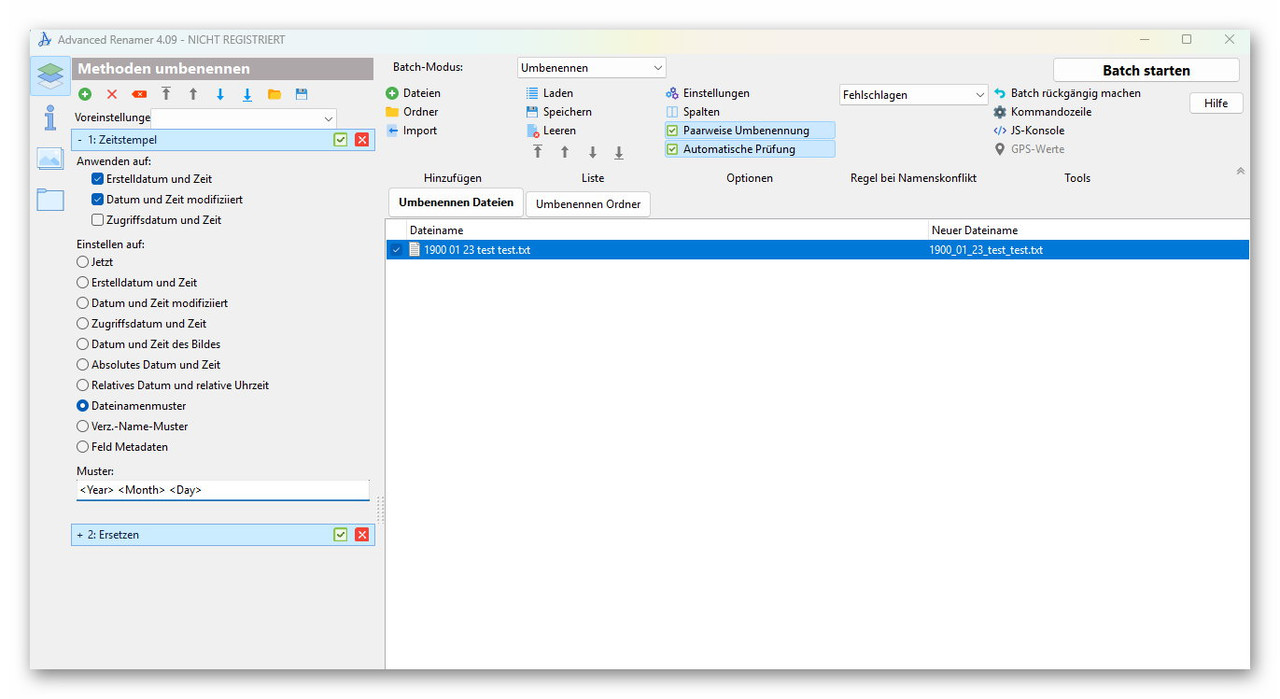Screen dimensions: 1280x699
Task: Move list item down in Liste group
Action: [x=592, y=152]
